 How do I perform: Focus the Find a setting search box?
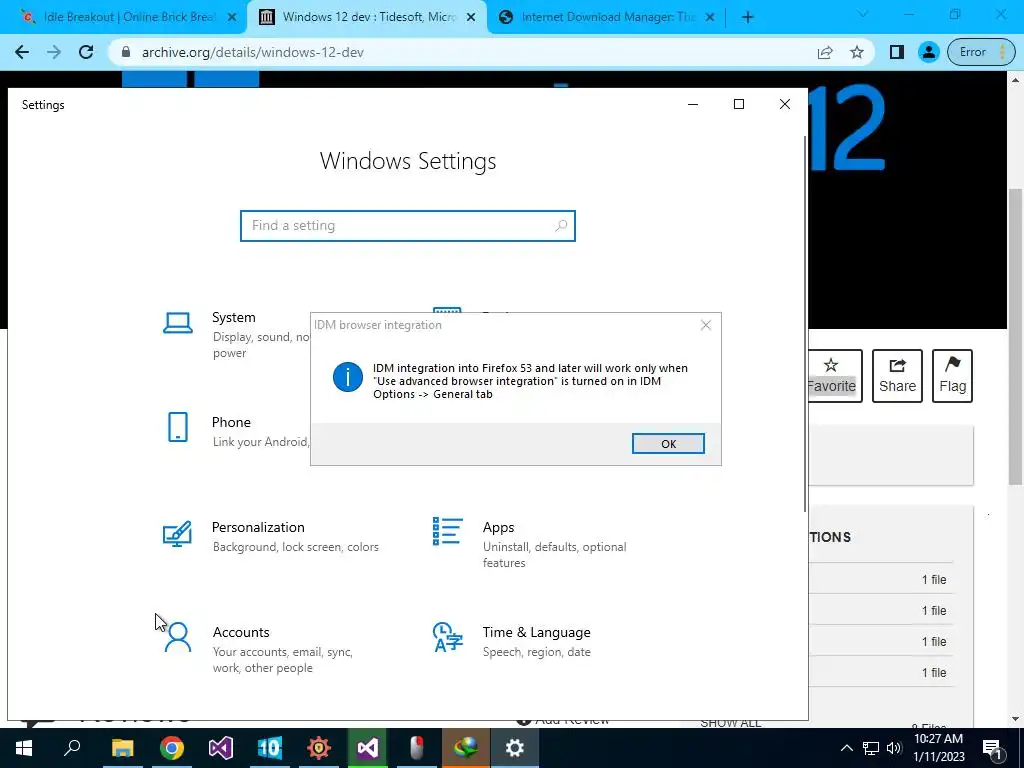408,226
